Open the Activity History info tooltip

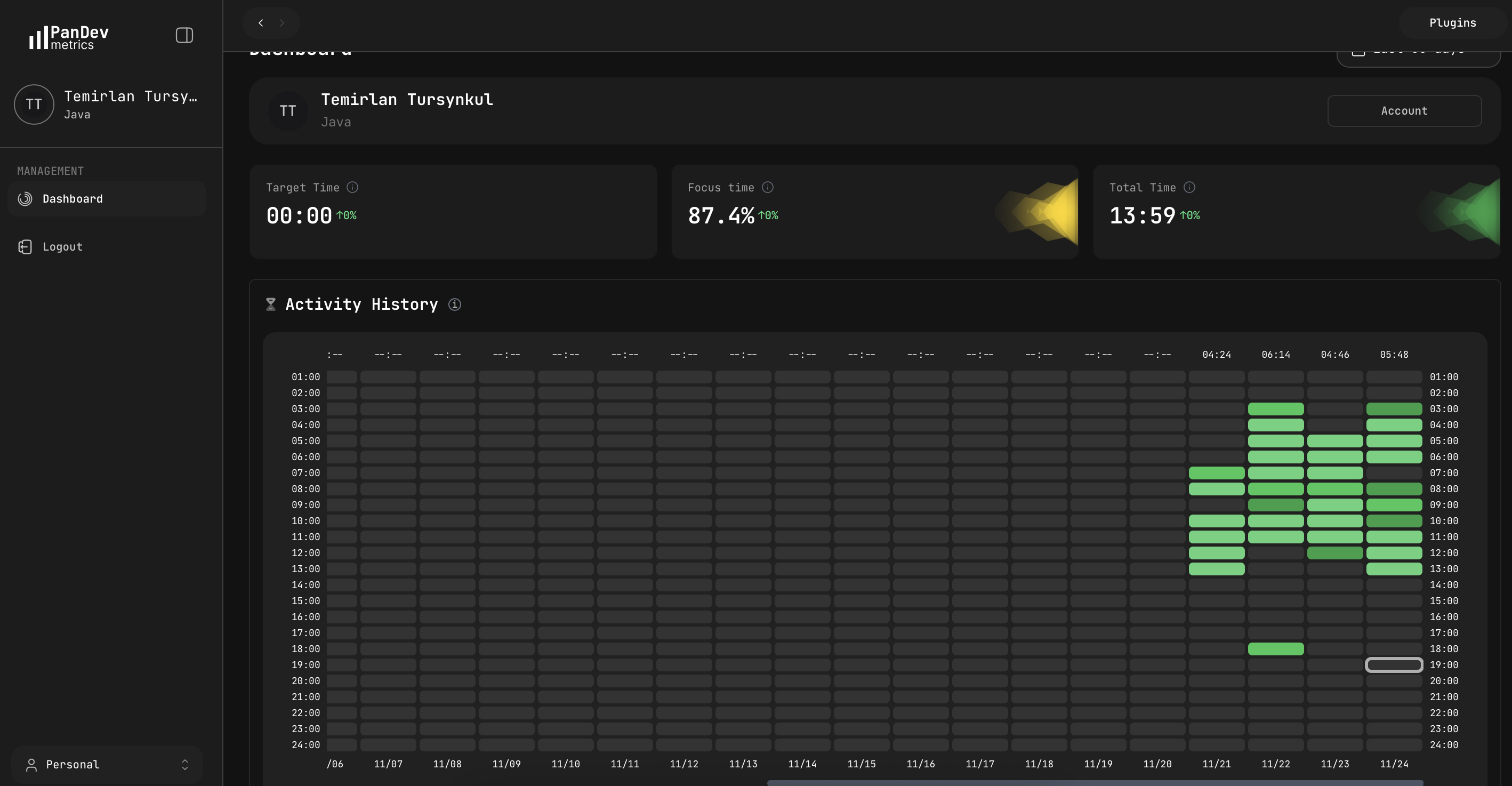click(455, 304)
